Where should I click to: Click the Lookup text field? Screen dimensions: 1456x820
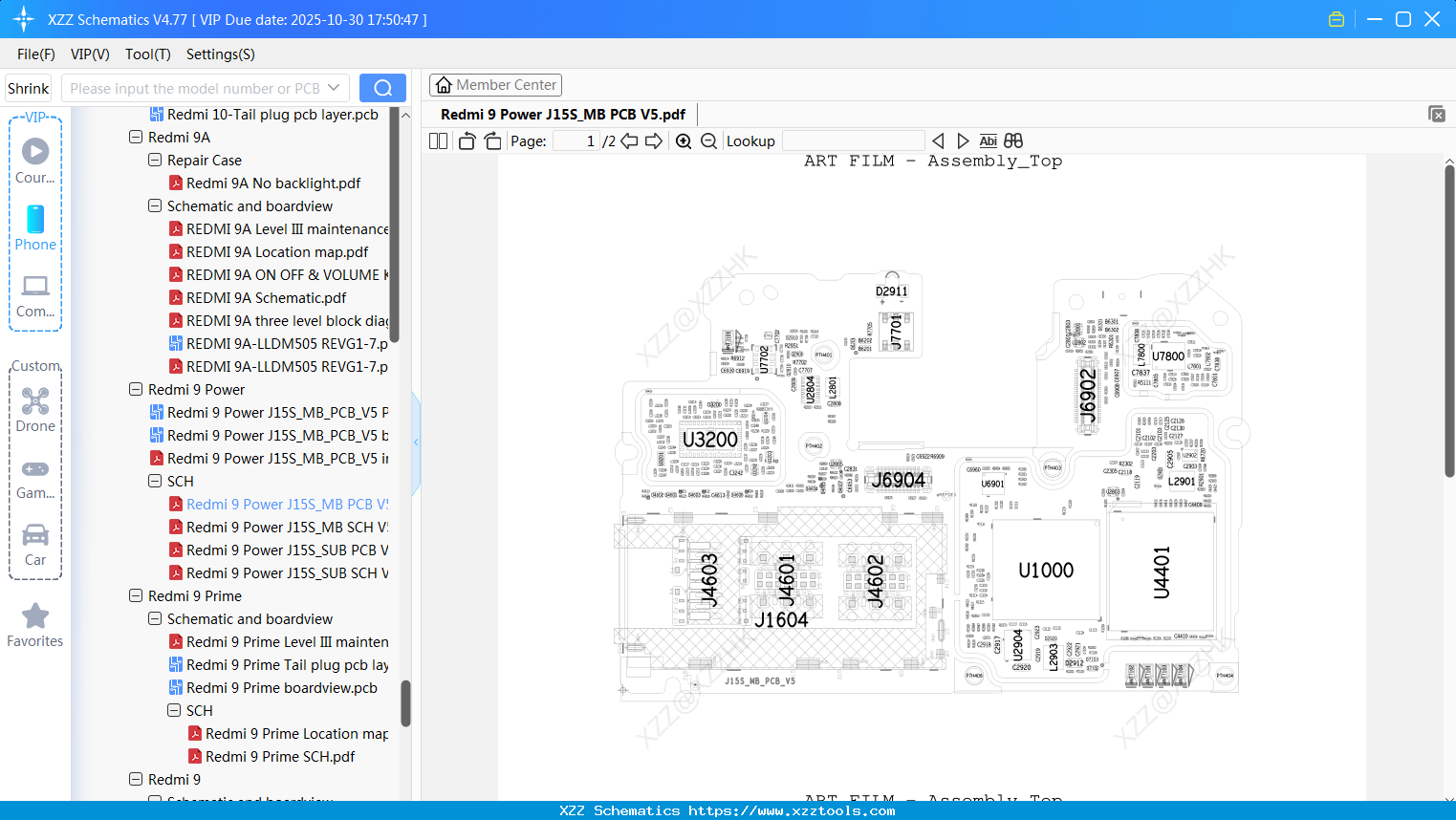[854, 141]
